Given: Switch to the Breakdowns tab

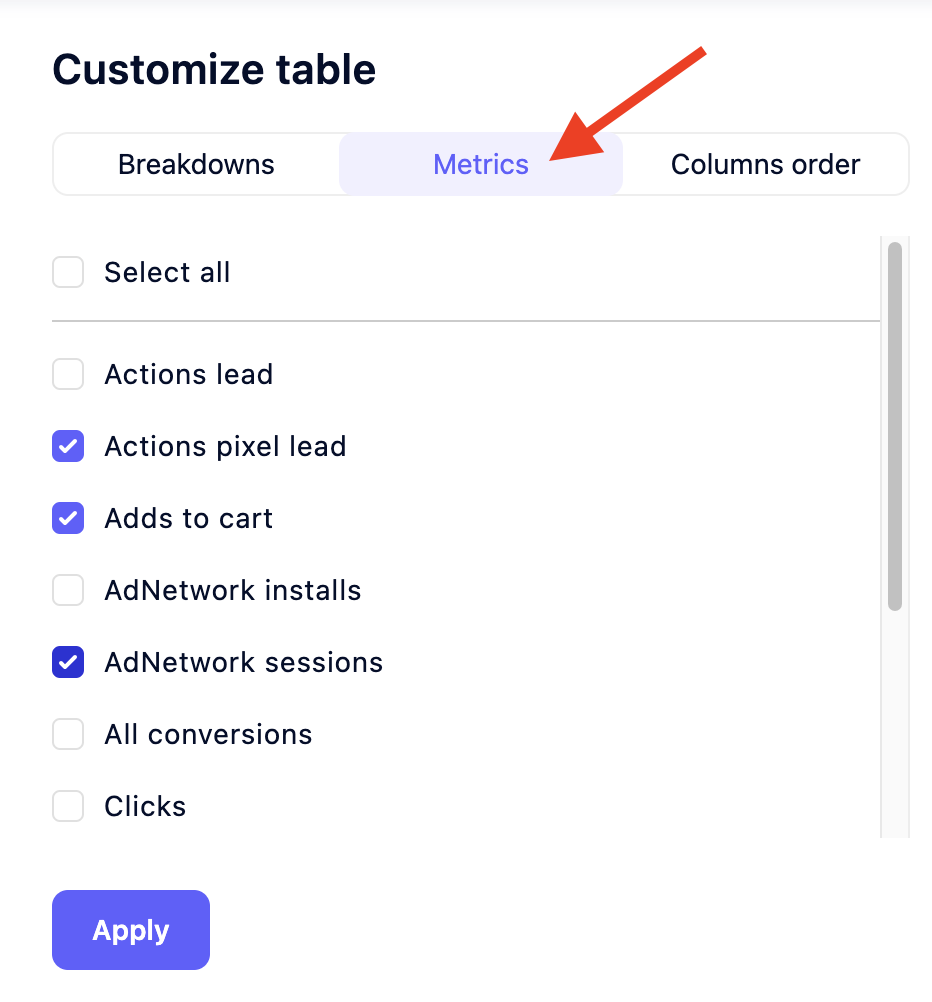Looking at the screenshot, I should tap(196, 164).
